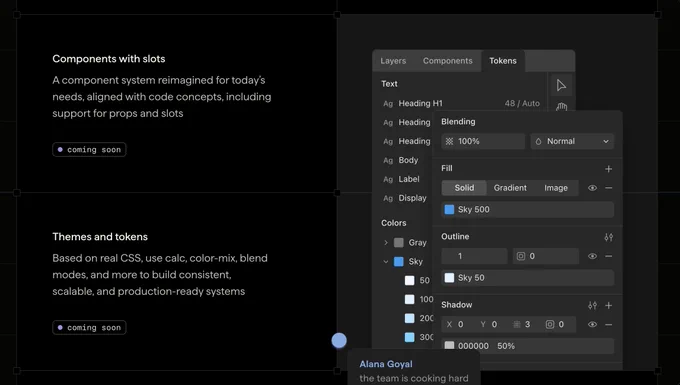The height and width of the screenshot is (385, 680).
Task: Select the Display text style
Action: coord(412,198)
